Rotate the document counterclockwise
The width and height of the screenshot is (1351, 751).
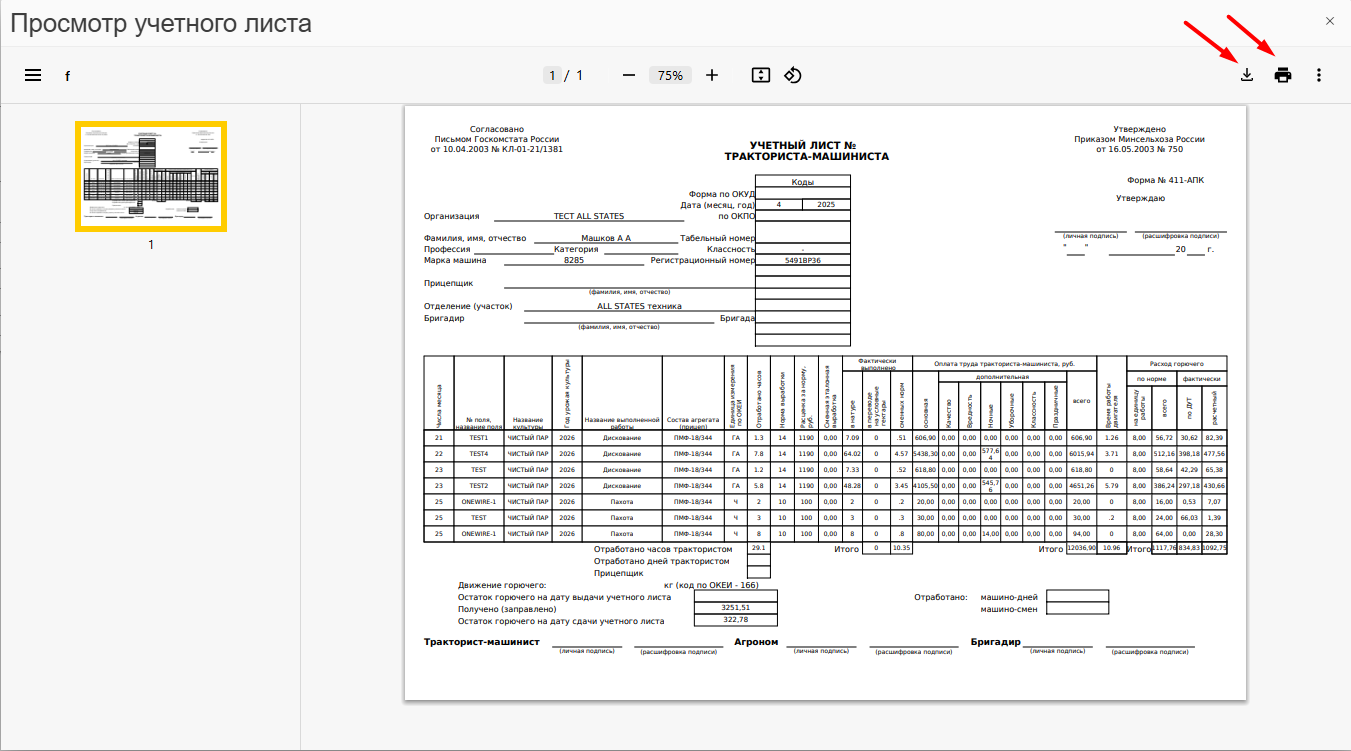(793, 75)
